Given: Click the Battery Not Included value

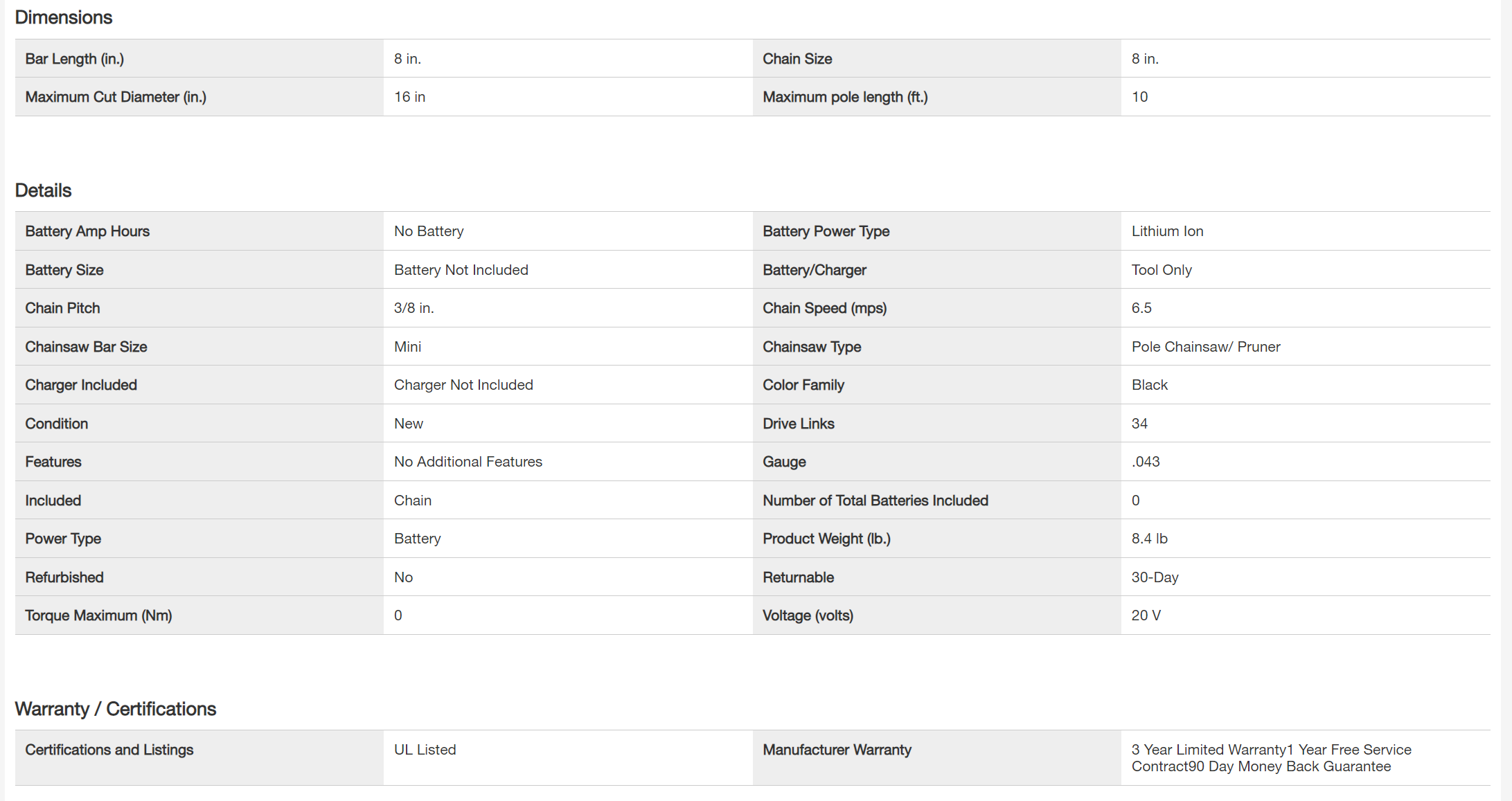Looking at the screenshot, I should pos(461,270).
